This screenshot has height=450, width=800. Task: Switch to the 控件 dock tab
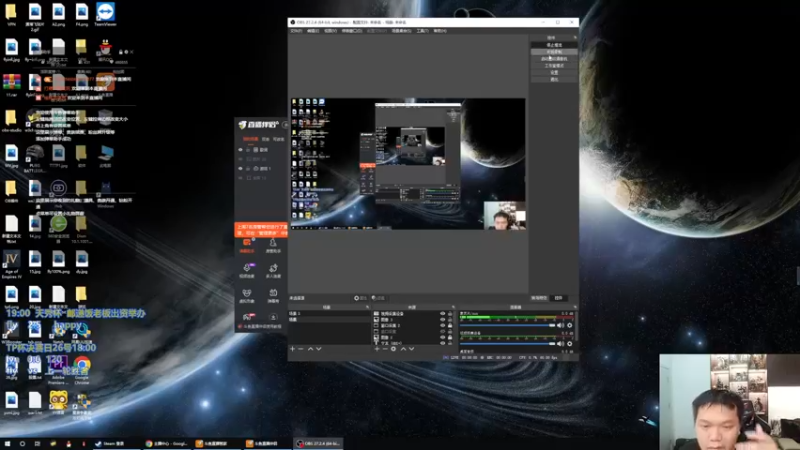click(559, 298)
